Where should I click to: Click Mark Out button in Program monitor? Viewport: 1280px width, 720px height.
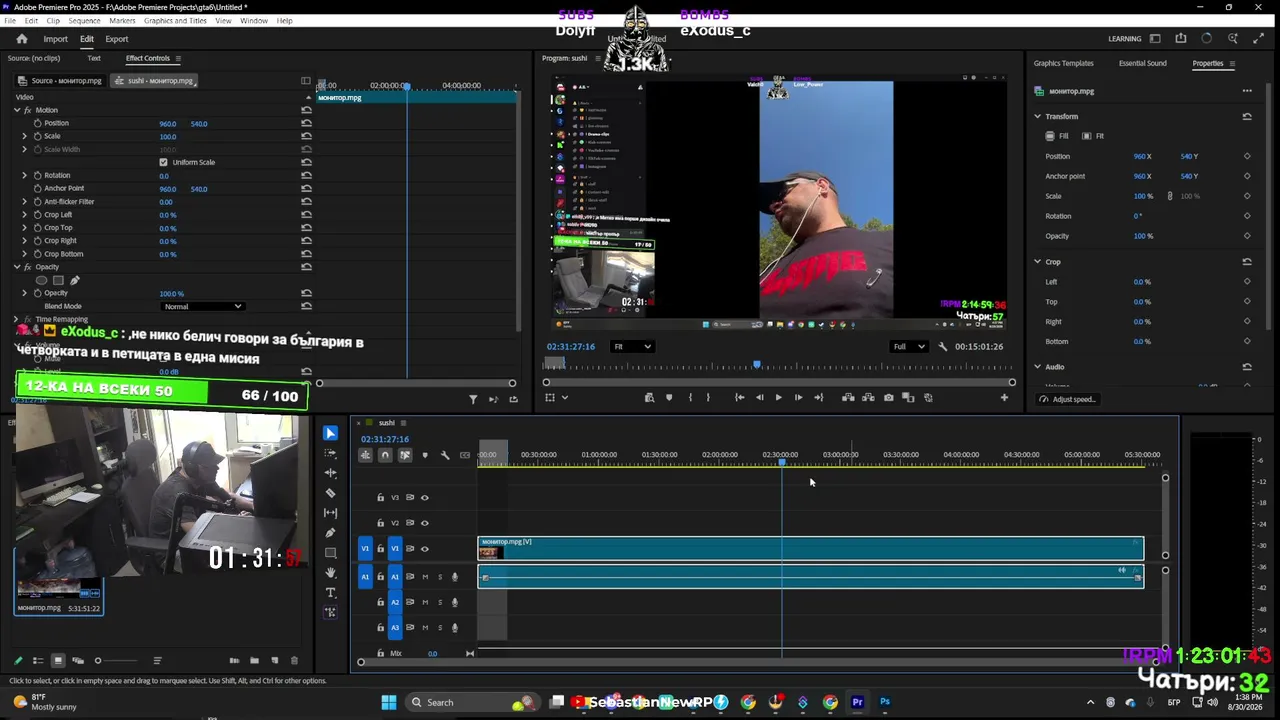click(x=708, y=398)
